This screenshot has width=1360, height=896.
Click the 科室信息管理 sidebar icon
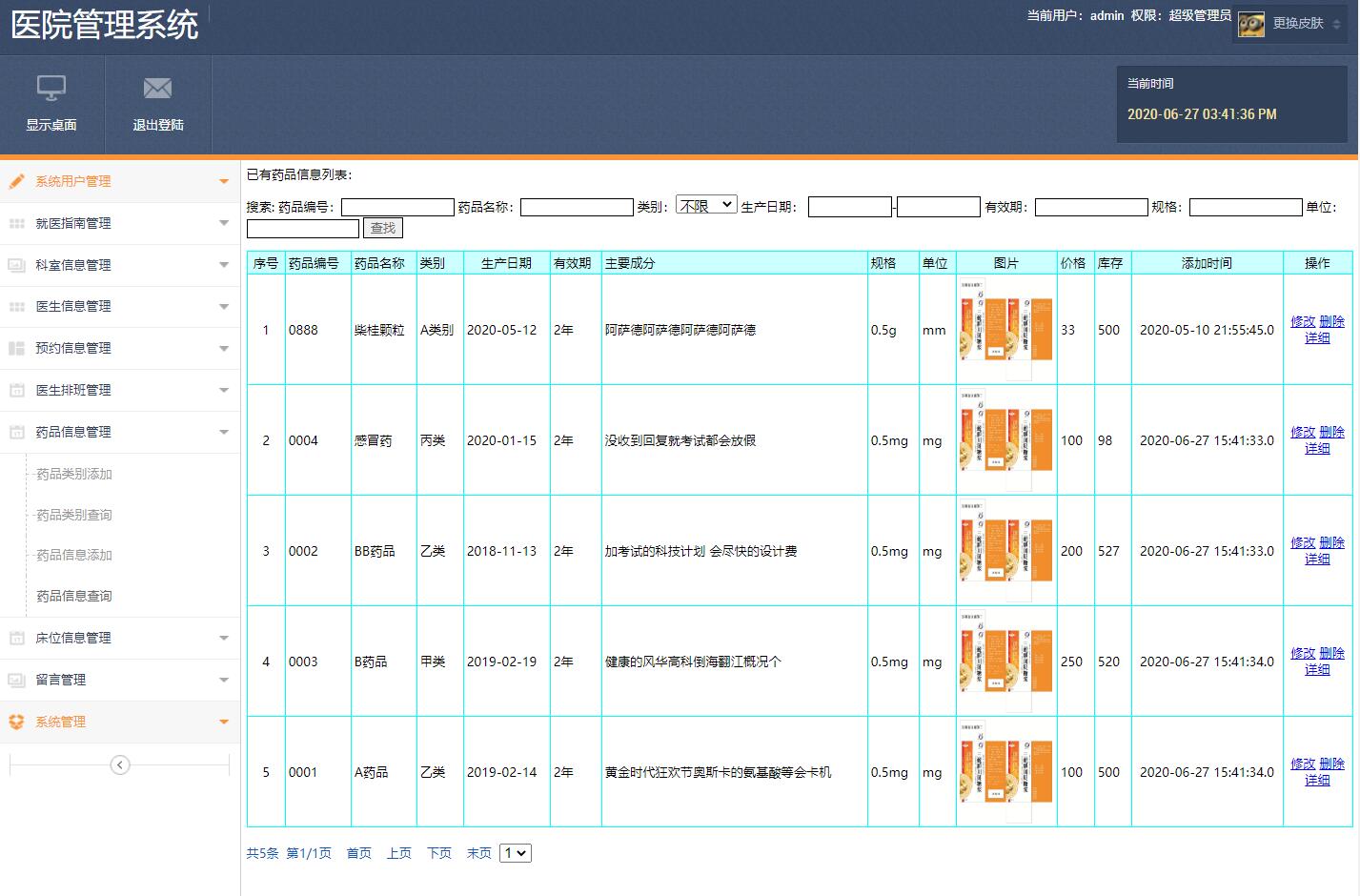point(15,264)
